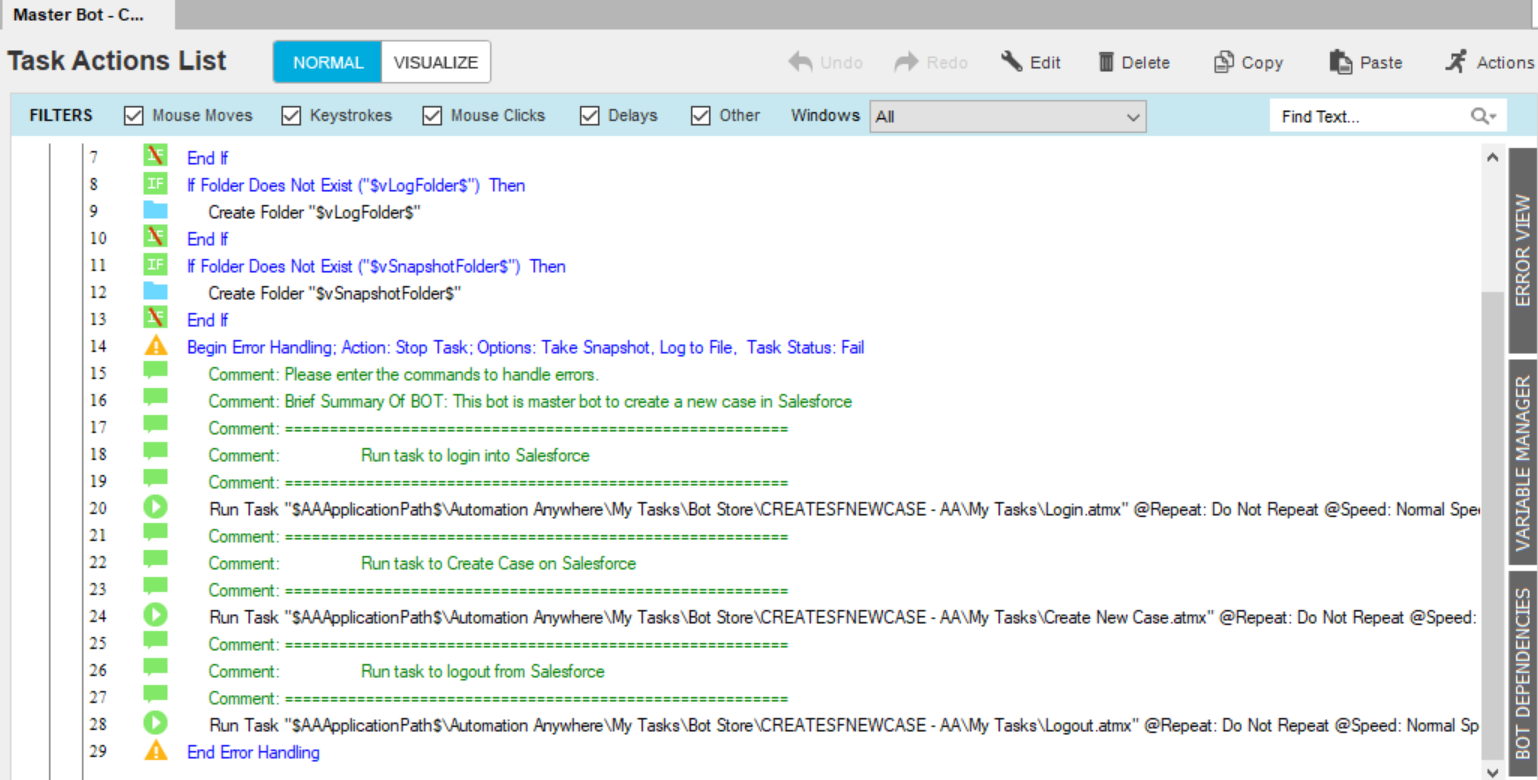Open the Windows filter dropdown
The height and width of the screenshot is (780, 1538).
point(1007,116)
